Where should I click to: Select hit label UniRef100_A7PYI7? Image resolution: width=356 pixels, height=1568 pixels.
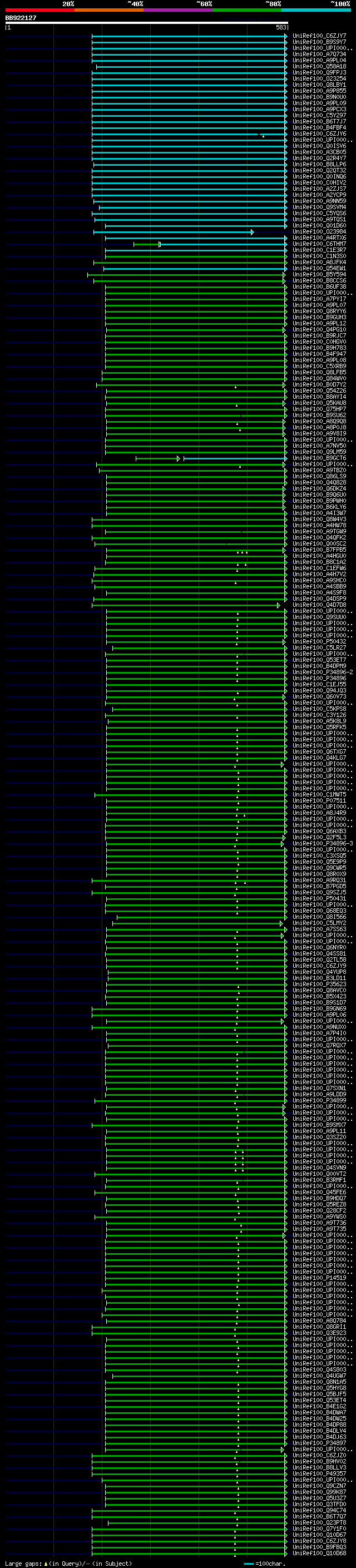319,299
